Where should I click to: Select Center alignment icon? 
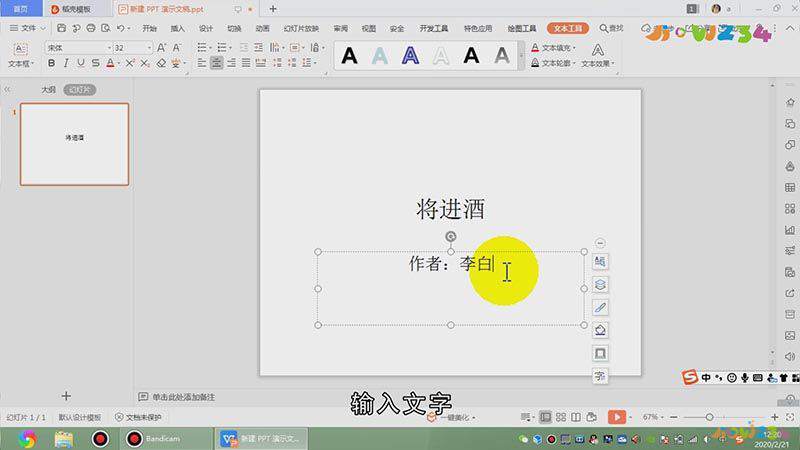[216, 63]
